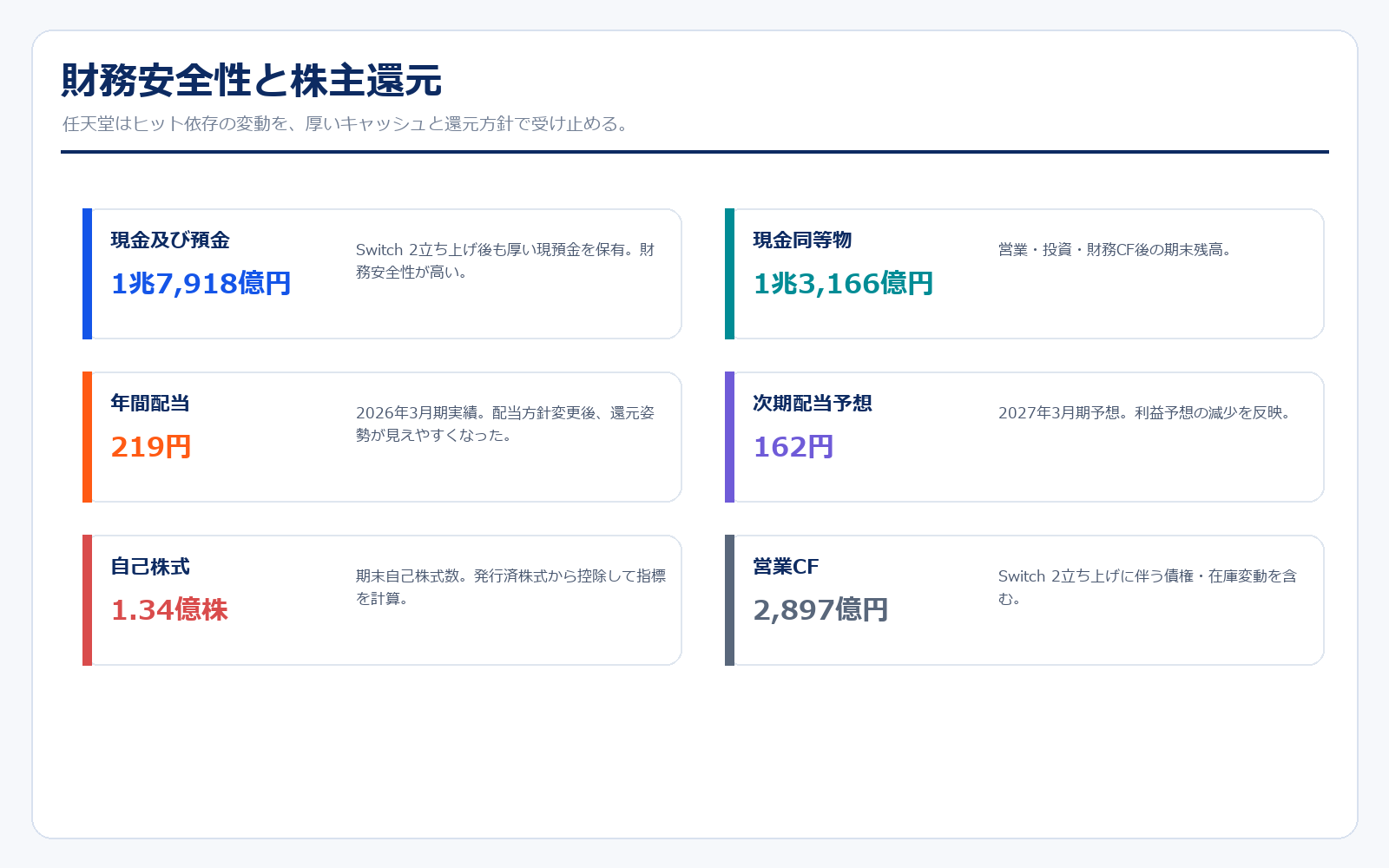
Task: Click the description Switch 2立ち上げ後も厚い現預金
Action: point(505,260)
